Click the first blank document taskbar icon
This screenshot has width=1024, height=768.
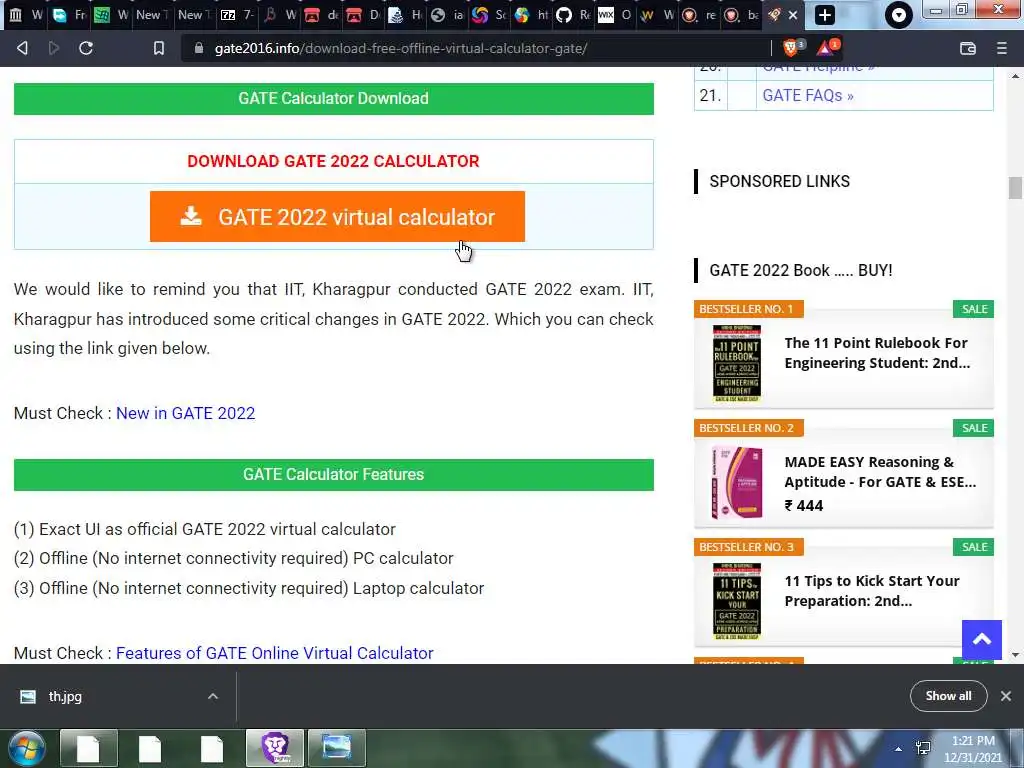(x=89, y=748)
